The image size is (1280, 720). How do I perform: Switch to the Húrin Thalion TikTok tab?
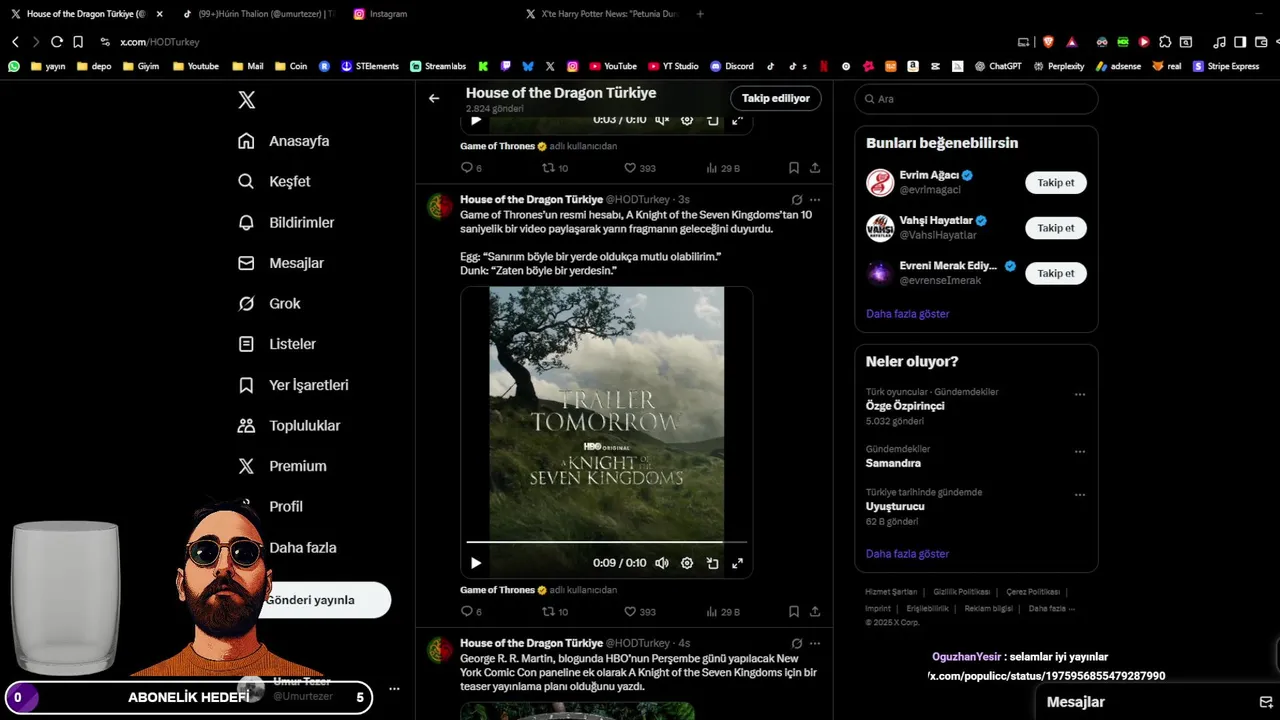coord(260,14)
